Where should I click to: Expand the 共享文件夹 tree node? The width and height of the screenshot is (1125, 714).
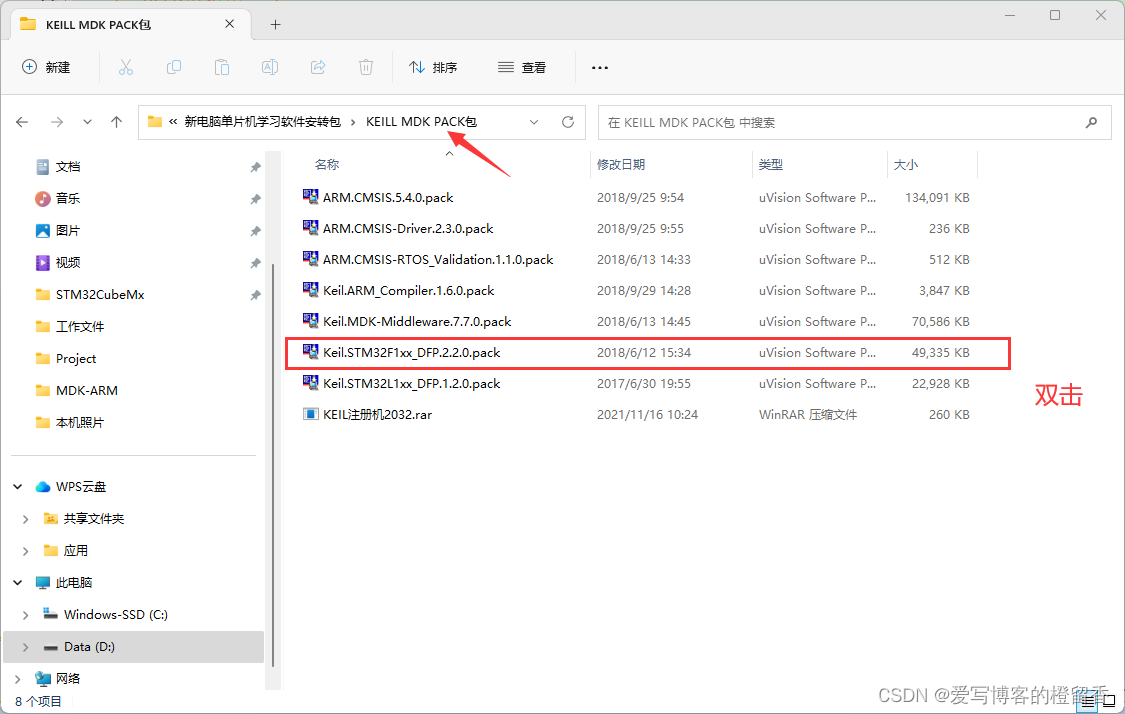point(26,519)
